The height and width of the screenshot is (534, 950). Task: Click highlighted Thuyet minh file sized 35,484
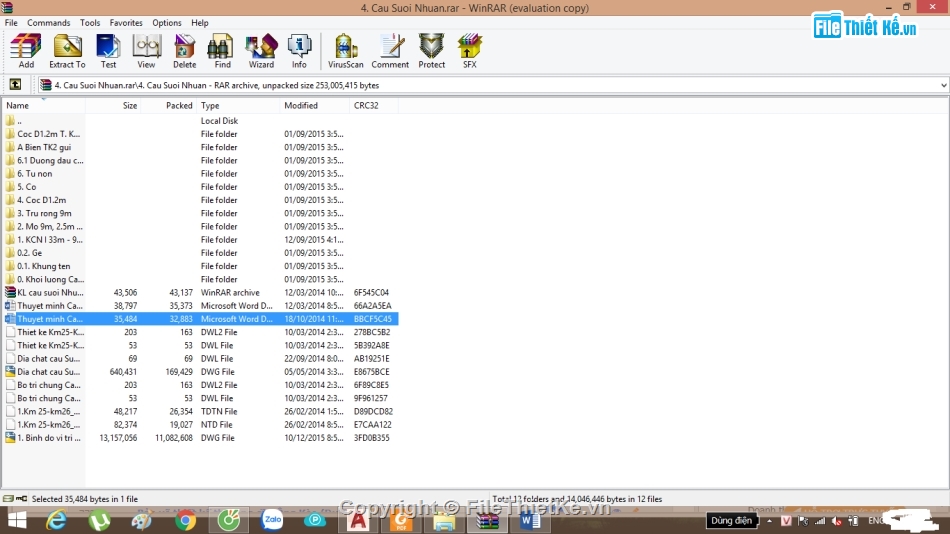click(x=201, y=319)
